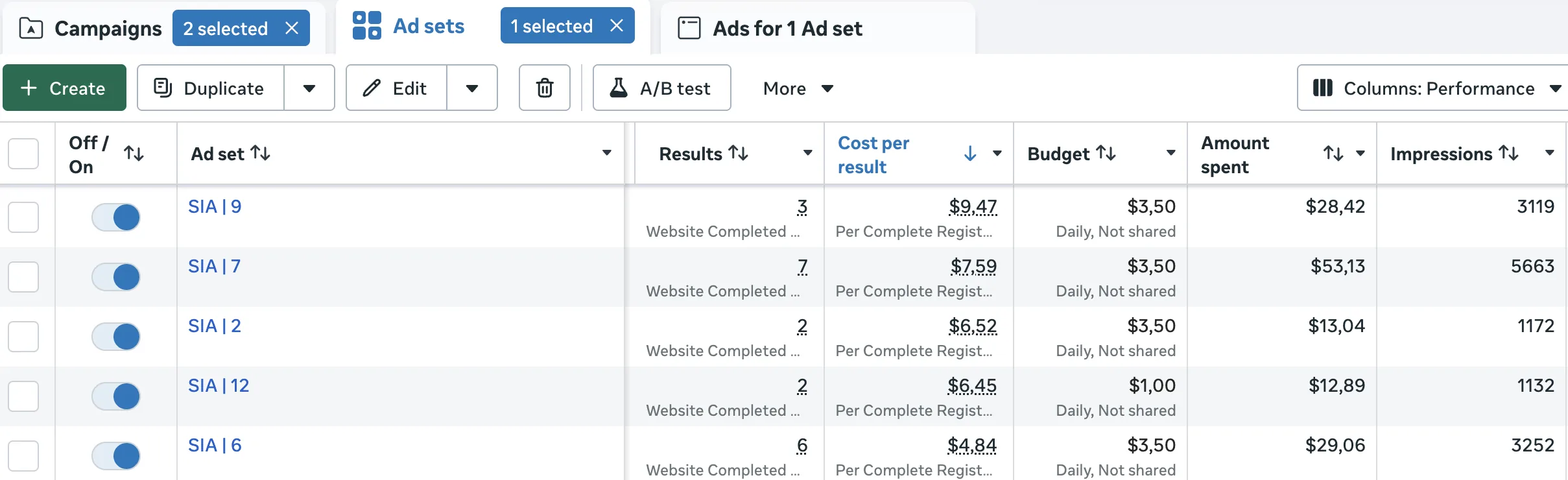Turn off the SIA | 12 ad set toggle
Viewport: 1568px width, 480px height.
click(x=116, y=396)
